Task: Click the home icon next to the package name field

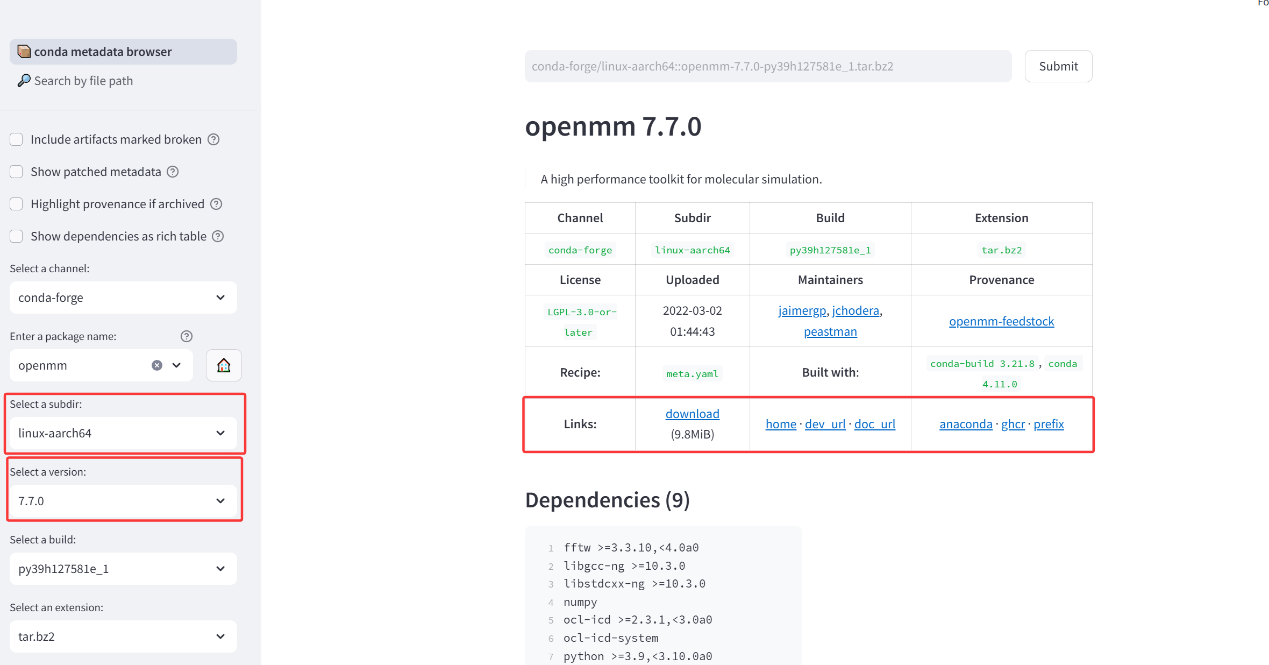Action: 223,364
